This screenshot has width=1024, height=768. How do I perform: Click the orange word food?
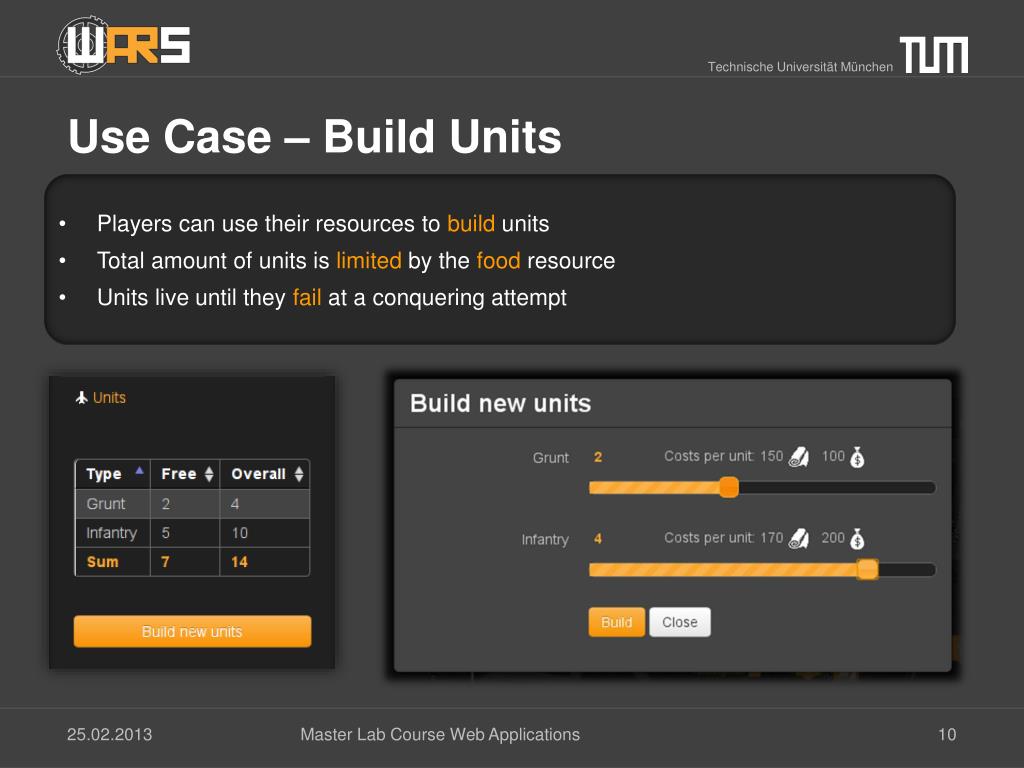tap(498, 261)
